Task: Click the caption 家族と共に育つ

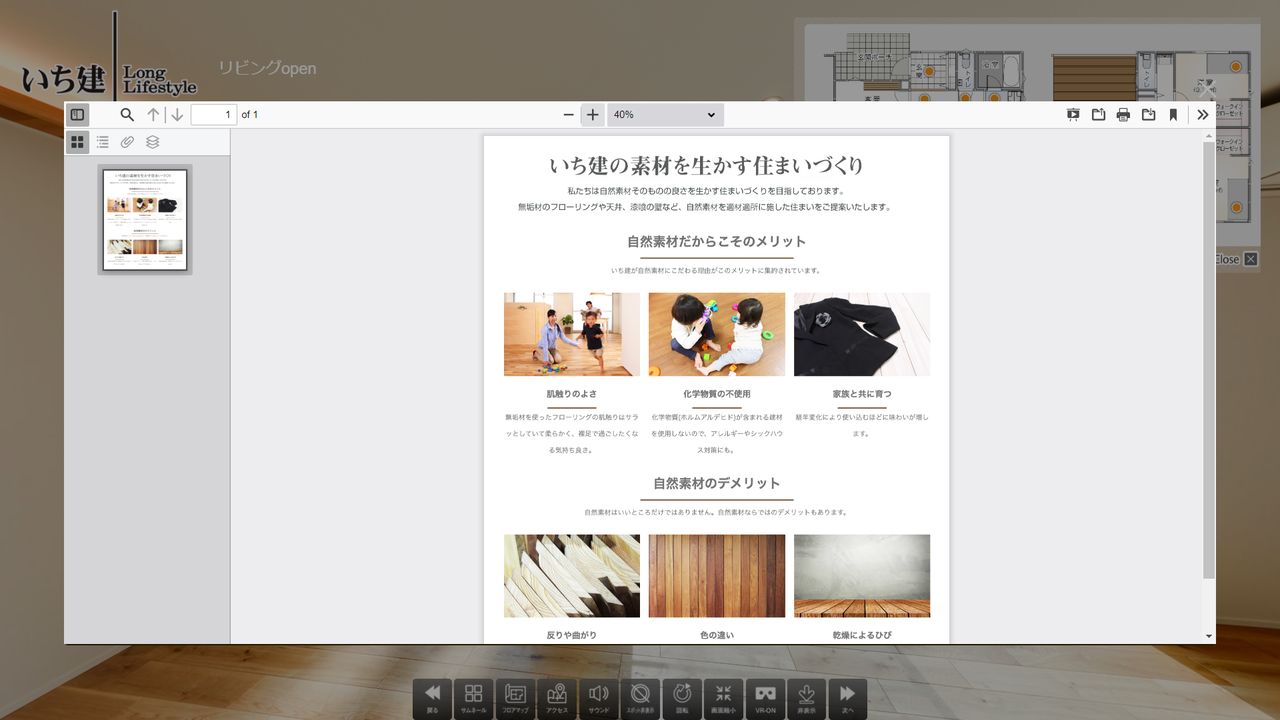Action: pyautogui.click(x=862, y=394)
